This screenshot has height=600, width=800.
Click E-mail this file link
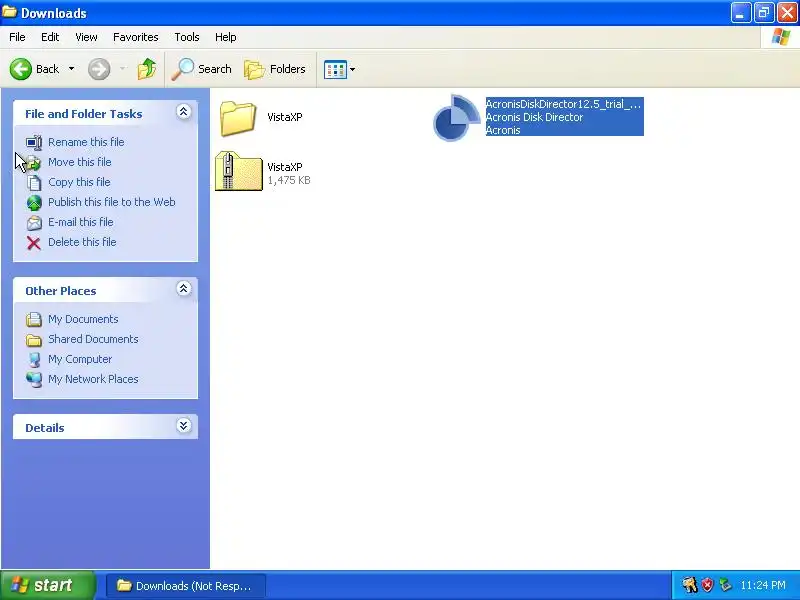(x=81, y=222)
